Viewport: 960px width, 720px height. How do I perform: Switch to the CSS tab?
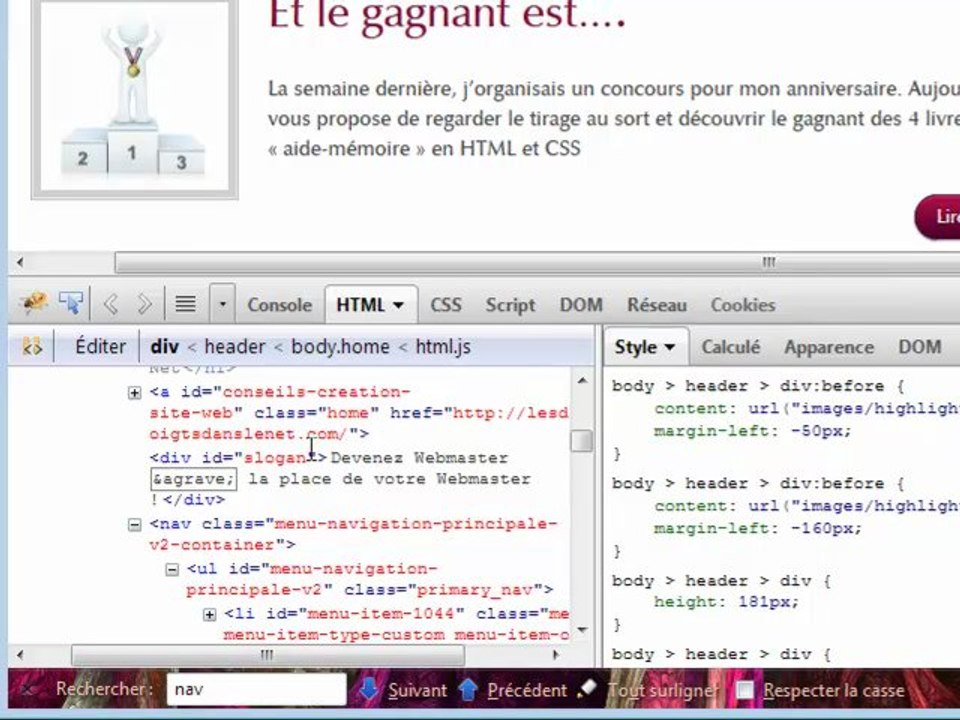[x=446, y=305]
